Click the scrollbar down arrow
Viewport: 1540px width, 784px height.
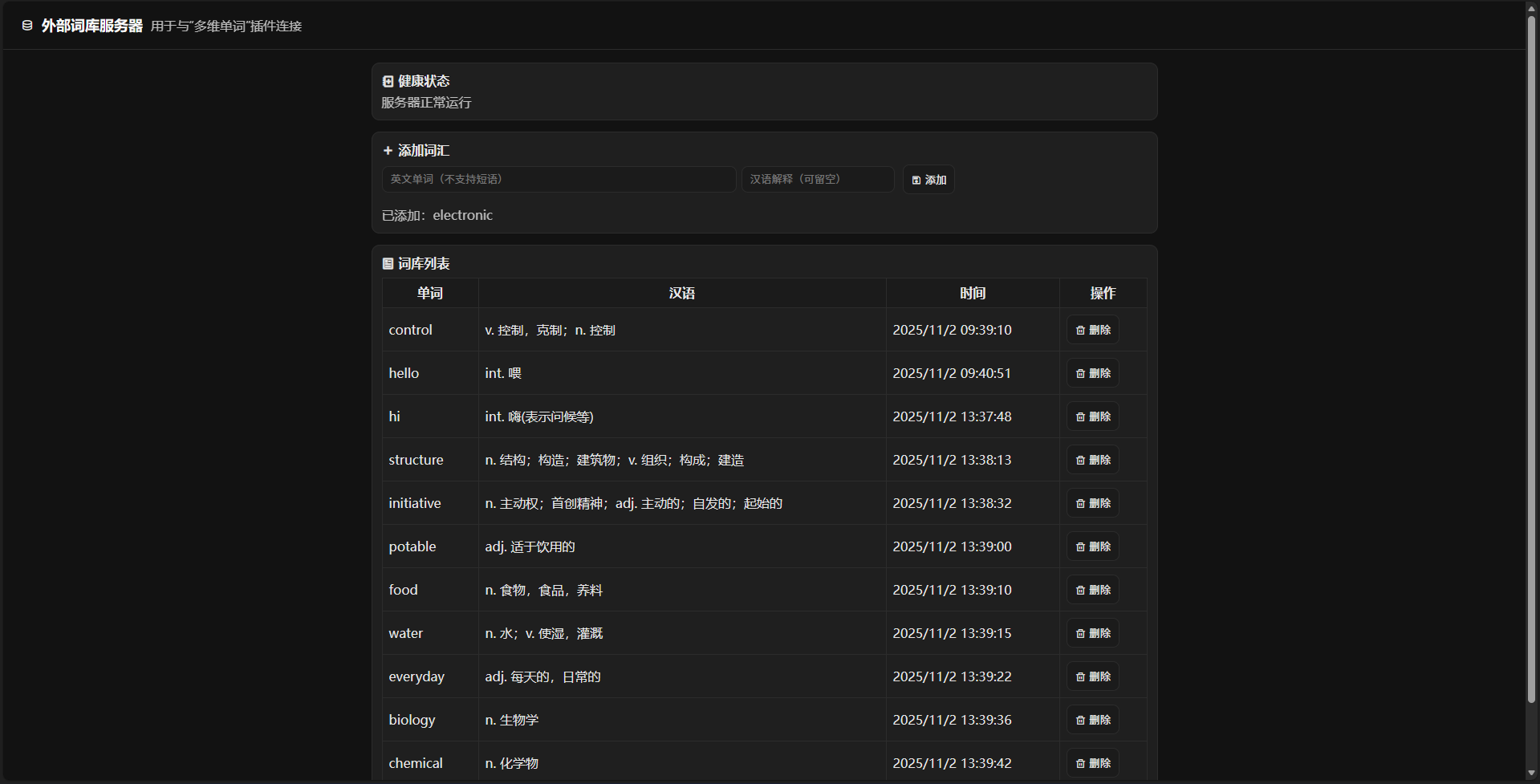point(1531,774)
